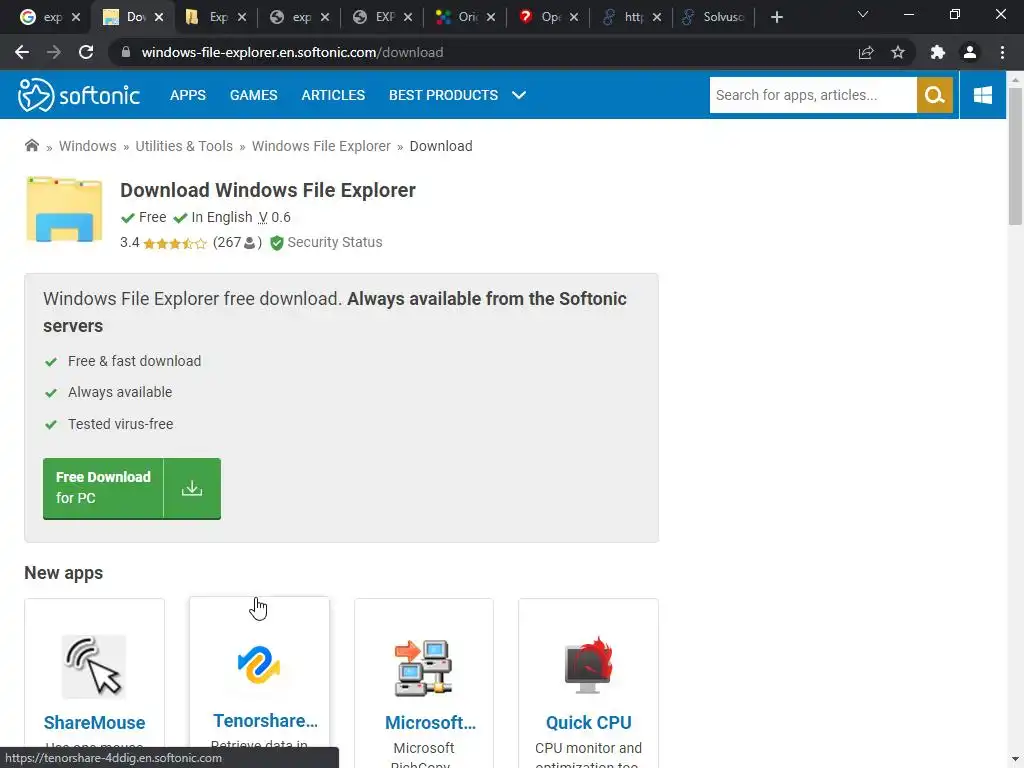The height and width of the screenshot is (768, 1024).
Task: Open Quick CPU app icon
Action: click(x=588, y=665)
